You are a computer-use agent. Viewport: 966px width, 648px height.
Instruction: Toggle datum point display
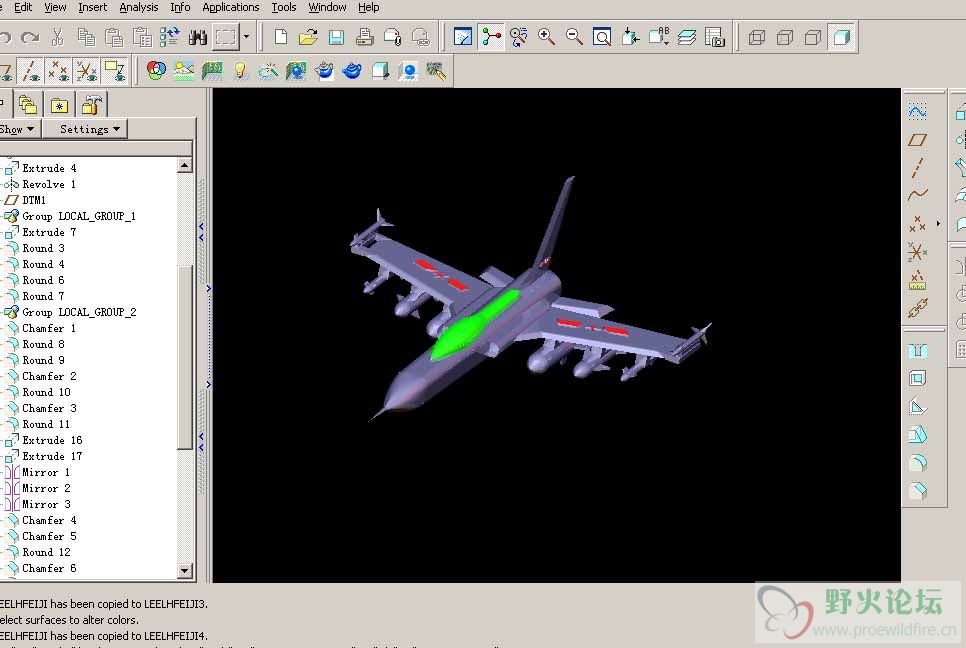coord(59,70)
